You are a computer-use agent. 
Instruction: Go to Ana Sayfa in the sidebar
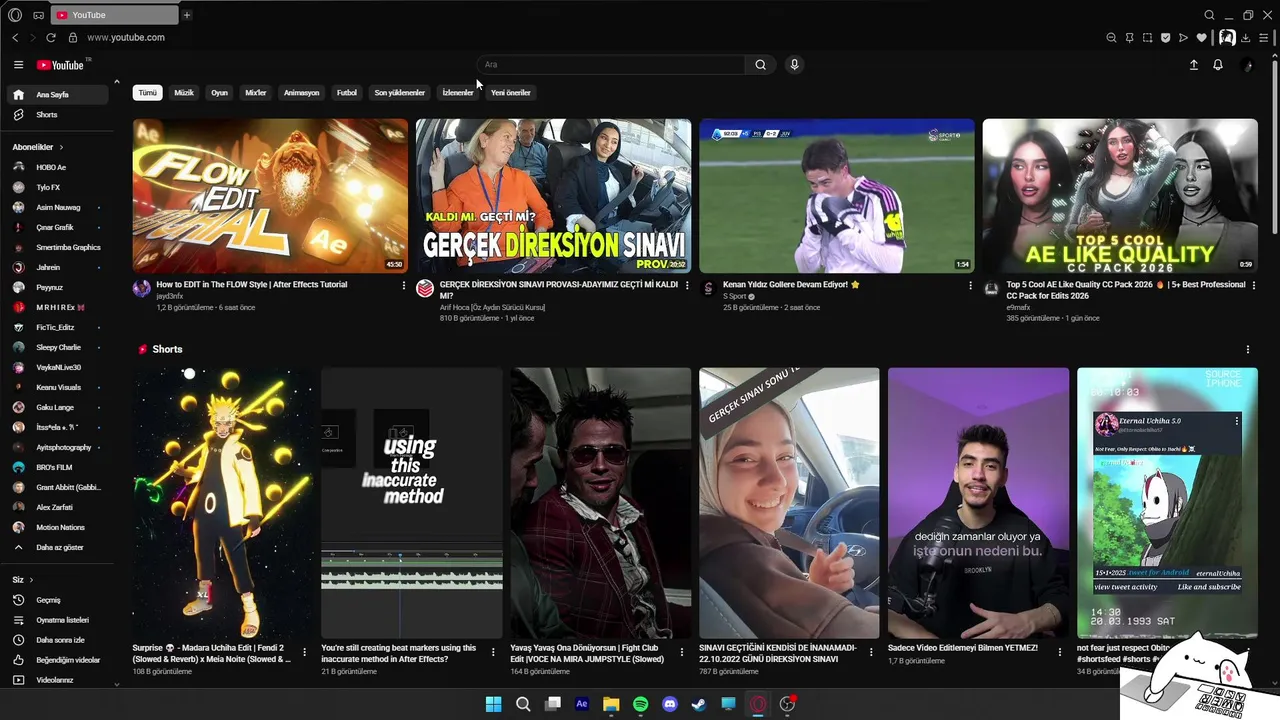click(59, 94)
